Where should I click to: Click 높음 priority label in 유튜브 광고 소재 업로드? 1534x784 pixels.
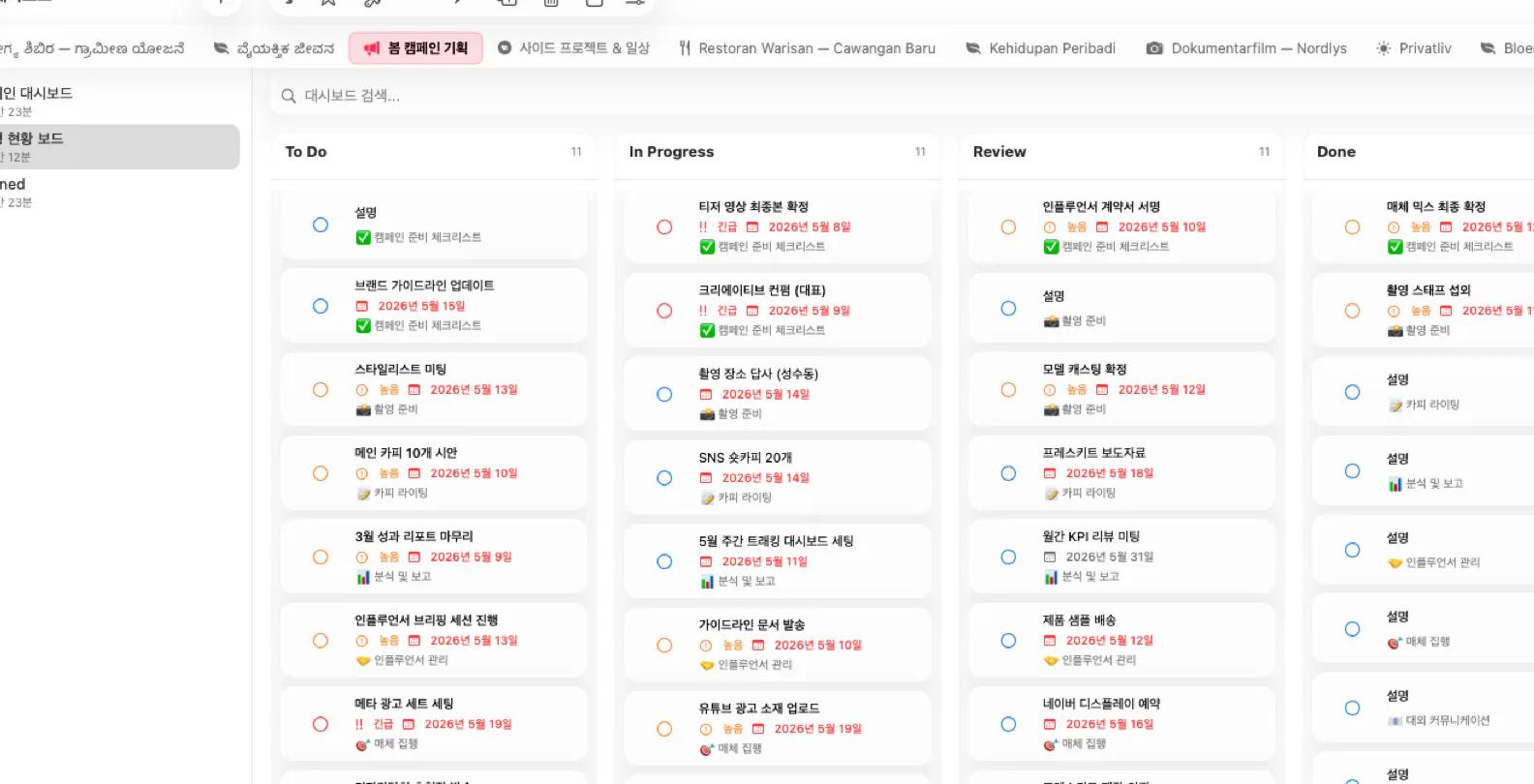pyautogui.click(x=733, y=729)
